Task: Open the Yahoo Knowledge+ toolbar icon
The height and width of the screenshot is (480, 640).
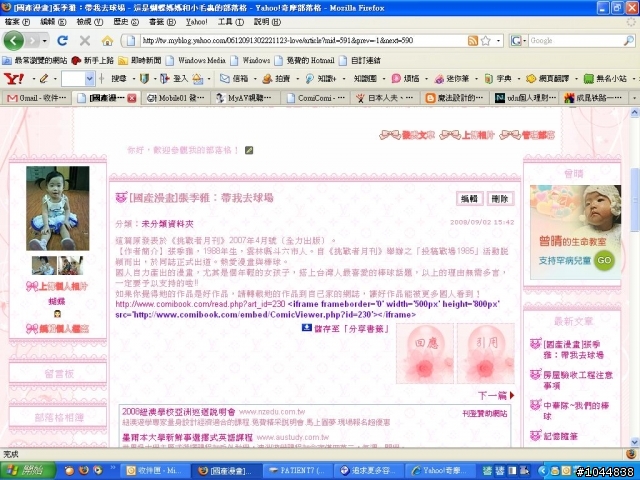Action: click(x=310, y=78)
